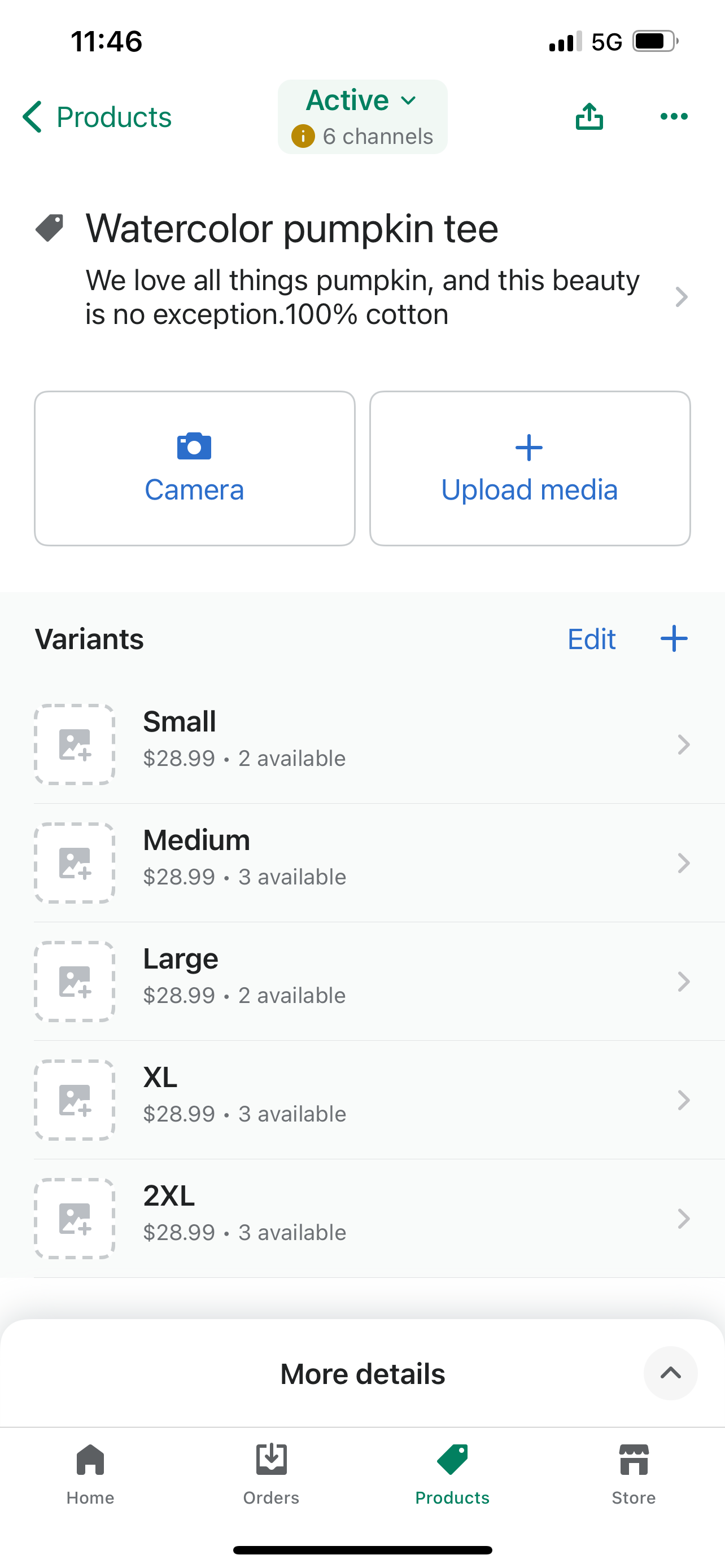Tap the info icon beside 6 channels
Screen dimensions: 725x1568
[x=303, y=137]
